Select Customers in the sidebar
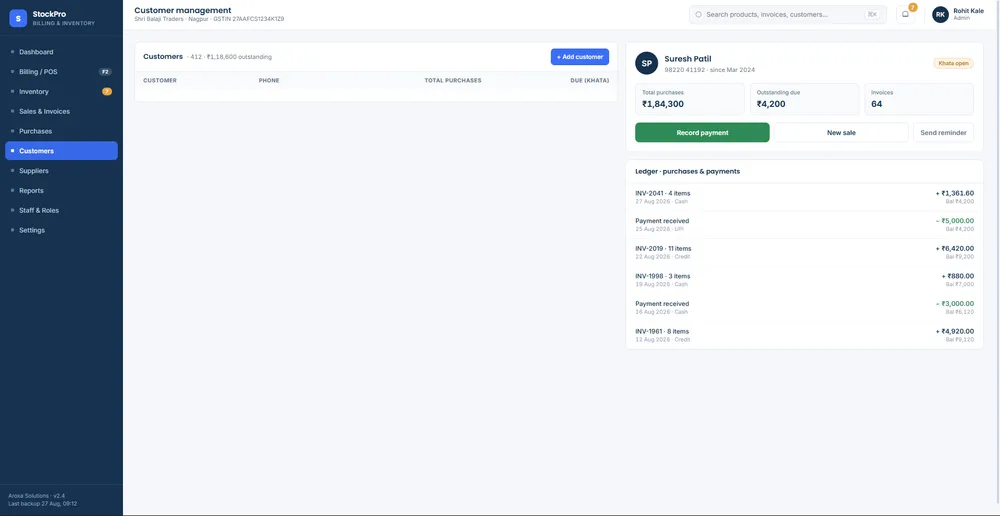Screen dimensions: 1000x516 (61, 151)
